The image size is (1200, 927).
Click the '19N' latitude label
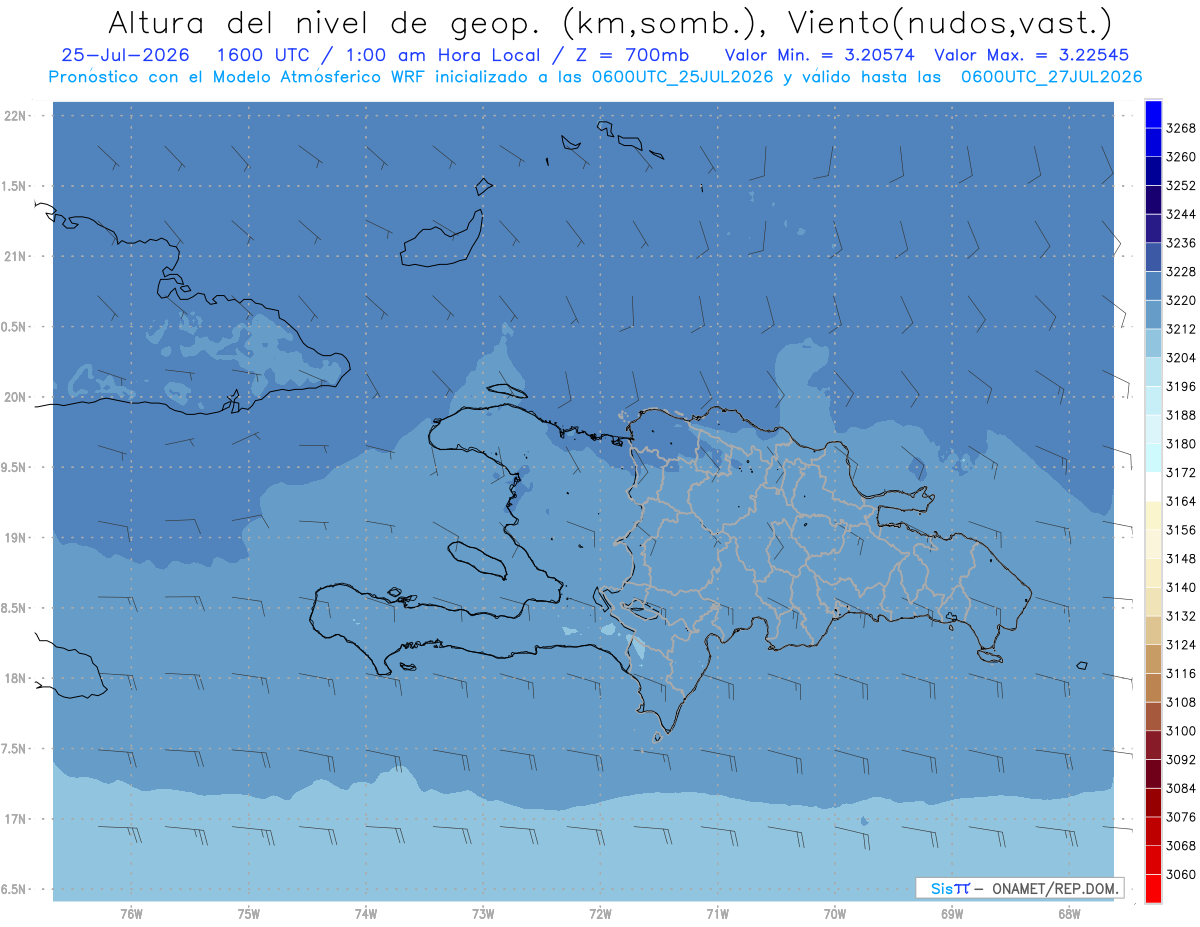click(16, 537)
